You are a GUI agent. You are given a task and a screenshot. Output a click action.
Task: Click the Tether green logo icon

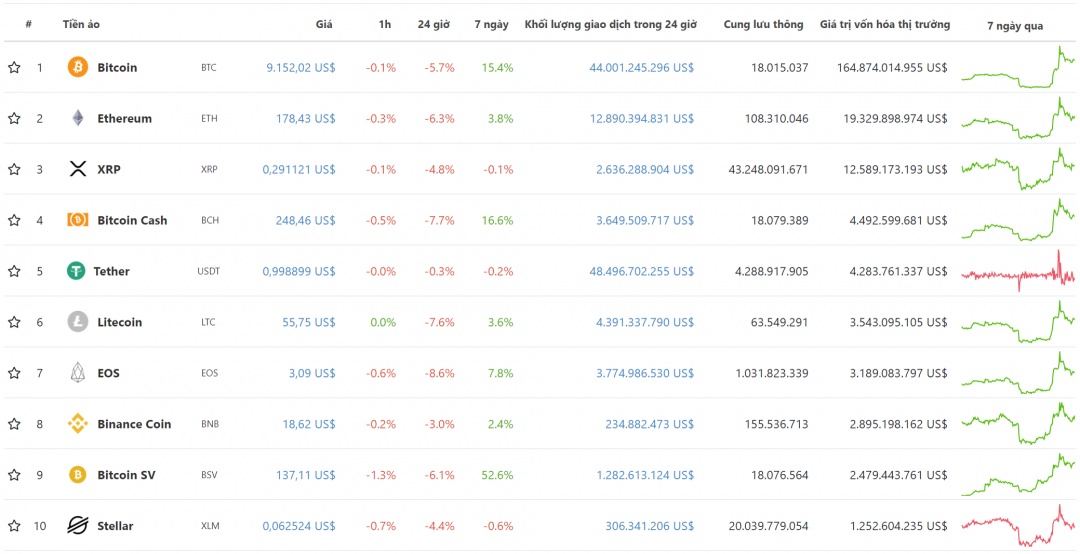[76, 271]
